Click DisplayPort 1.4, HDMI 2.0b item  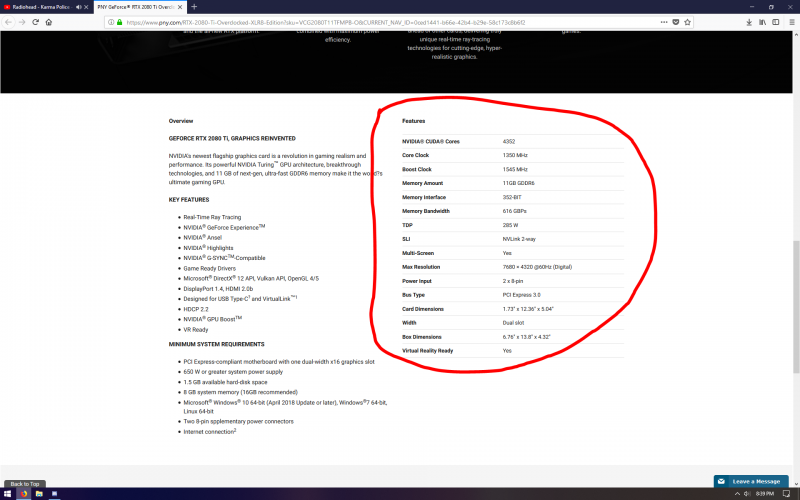point(218,289)
